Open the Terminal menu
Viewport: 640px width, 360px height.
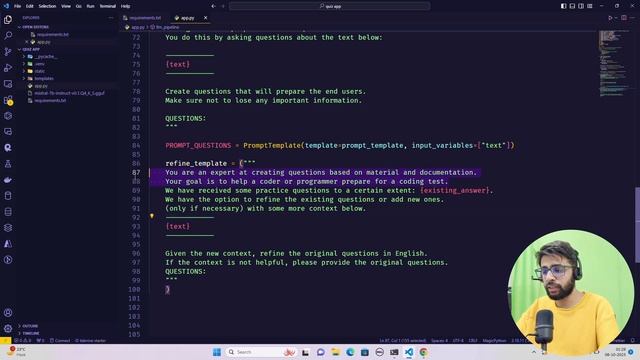pos(108,6)
